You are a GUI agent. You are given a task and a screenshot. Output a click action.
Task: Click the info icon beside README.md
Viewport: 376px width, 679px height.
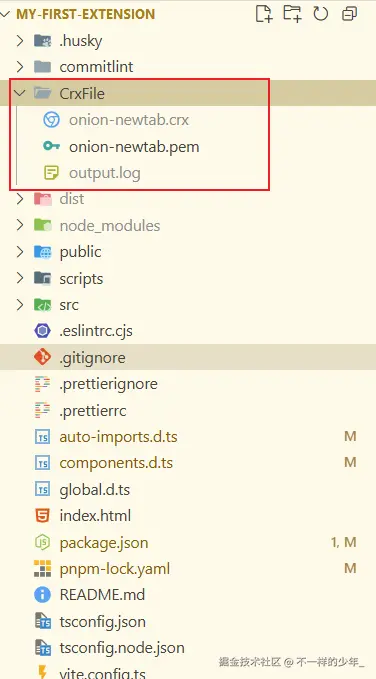point(42,595)
